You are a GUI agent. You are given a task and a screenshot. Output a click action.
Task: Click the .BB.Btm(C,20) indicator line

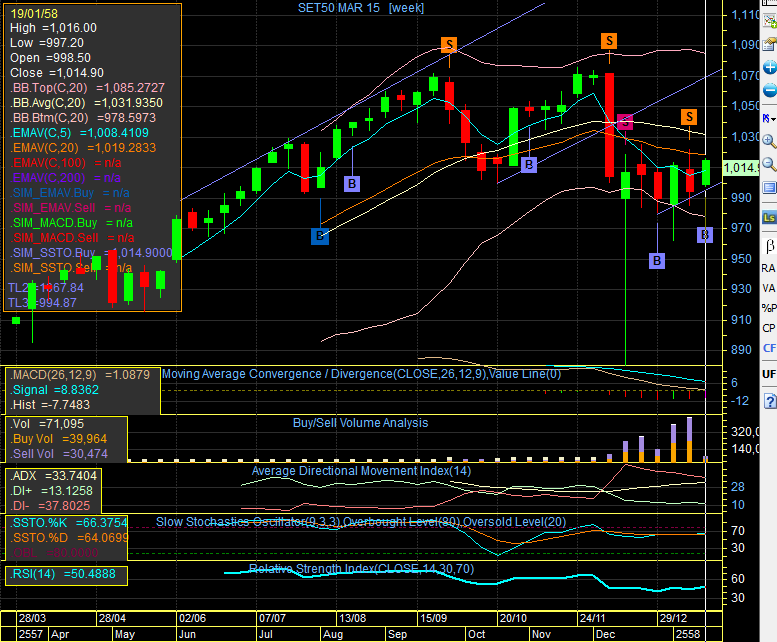(83, 118)
